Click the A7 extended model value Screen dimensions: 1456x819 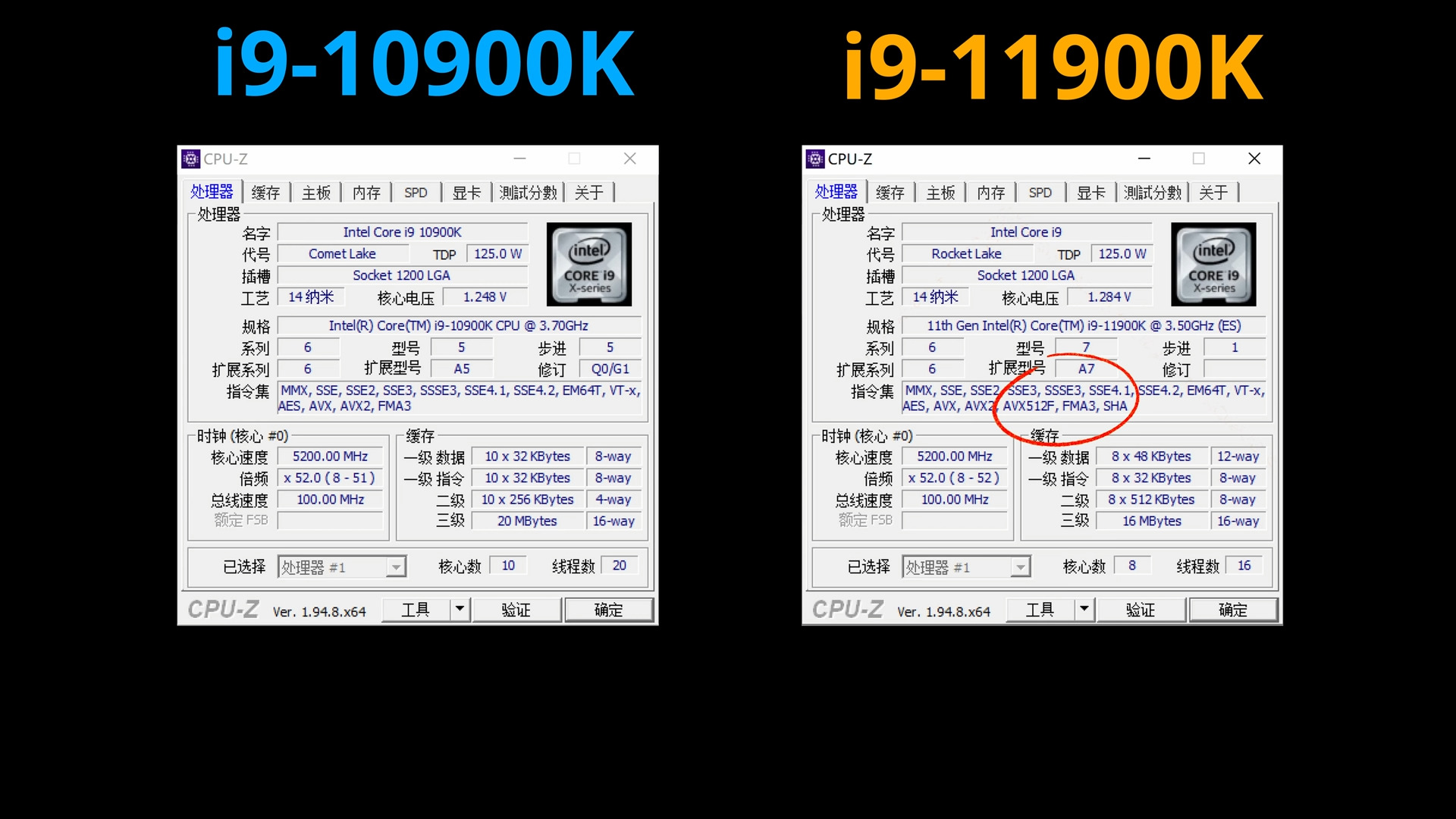tap(1086, 369)
